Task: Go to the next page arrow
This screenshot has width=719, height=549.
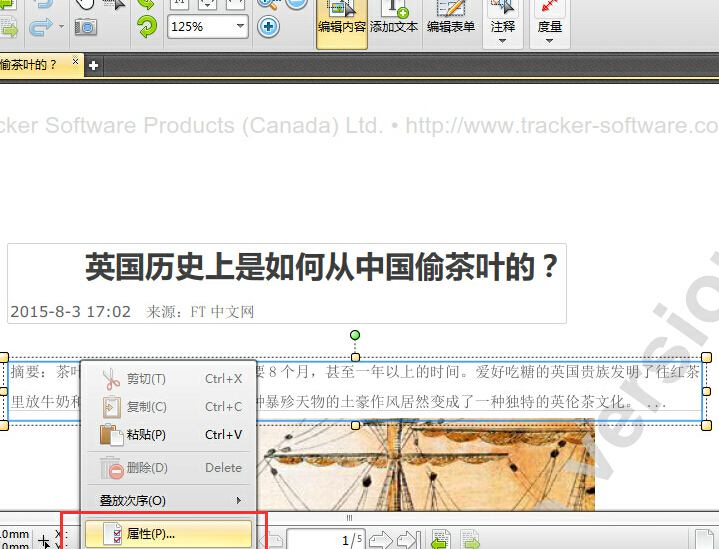Action: (381, 540)
